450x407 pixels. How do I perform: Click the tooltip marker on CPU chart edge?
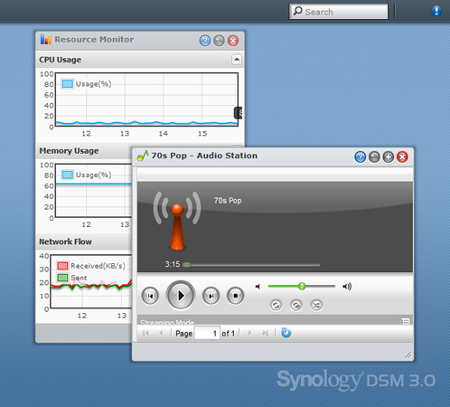pos(238,113)
